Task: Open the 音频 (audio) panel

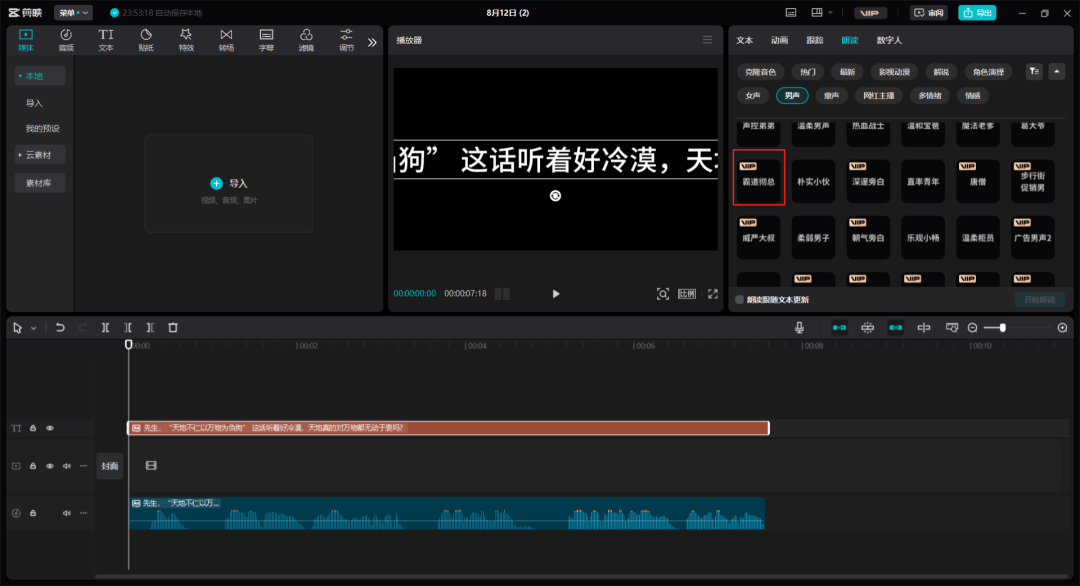Action: (x=65, y=40)
